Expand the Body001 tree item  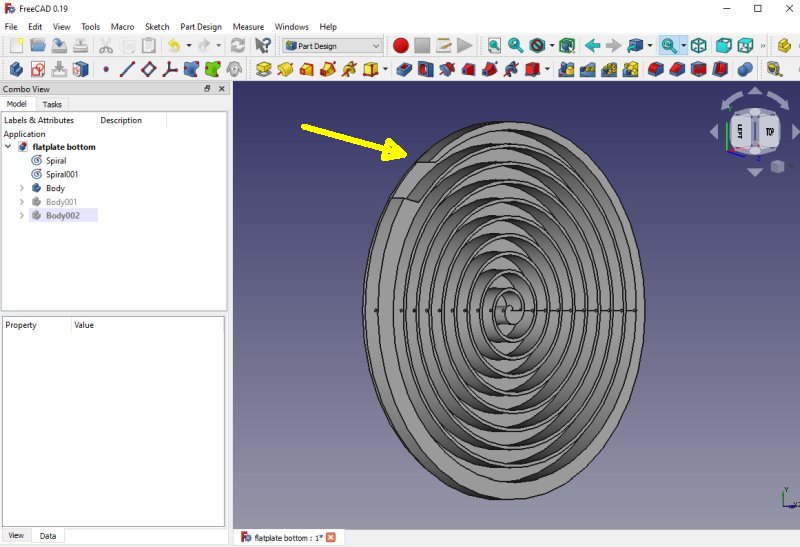21,202
